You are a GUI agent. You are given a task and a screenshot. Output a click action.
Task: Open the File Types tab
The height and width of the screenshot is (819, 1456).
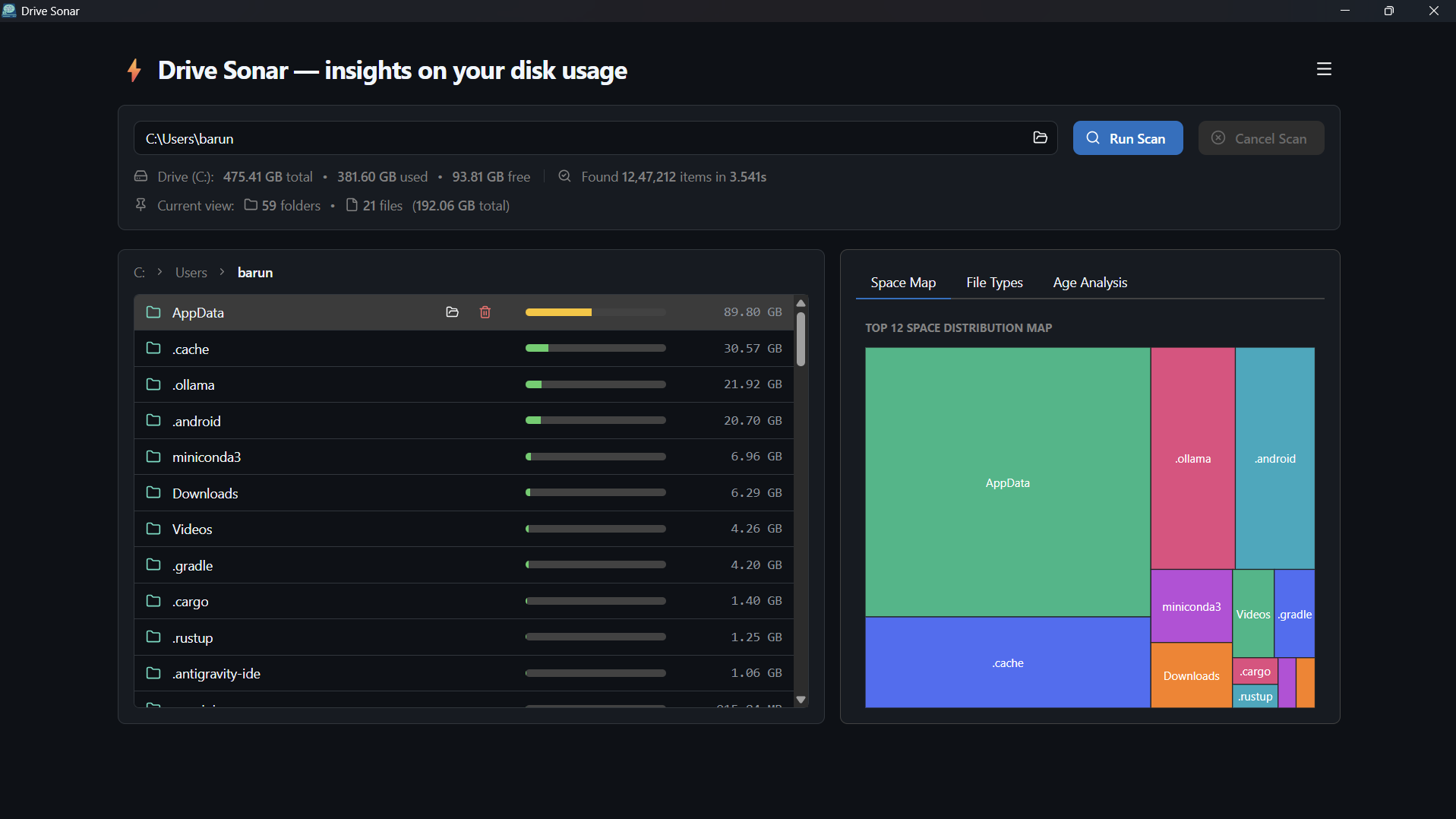click(x=994, y=283)
